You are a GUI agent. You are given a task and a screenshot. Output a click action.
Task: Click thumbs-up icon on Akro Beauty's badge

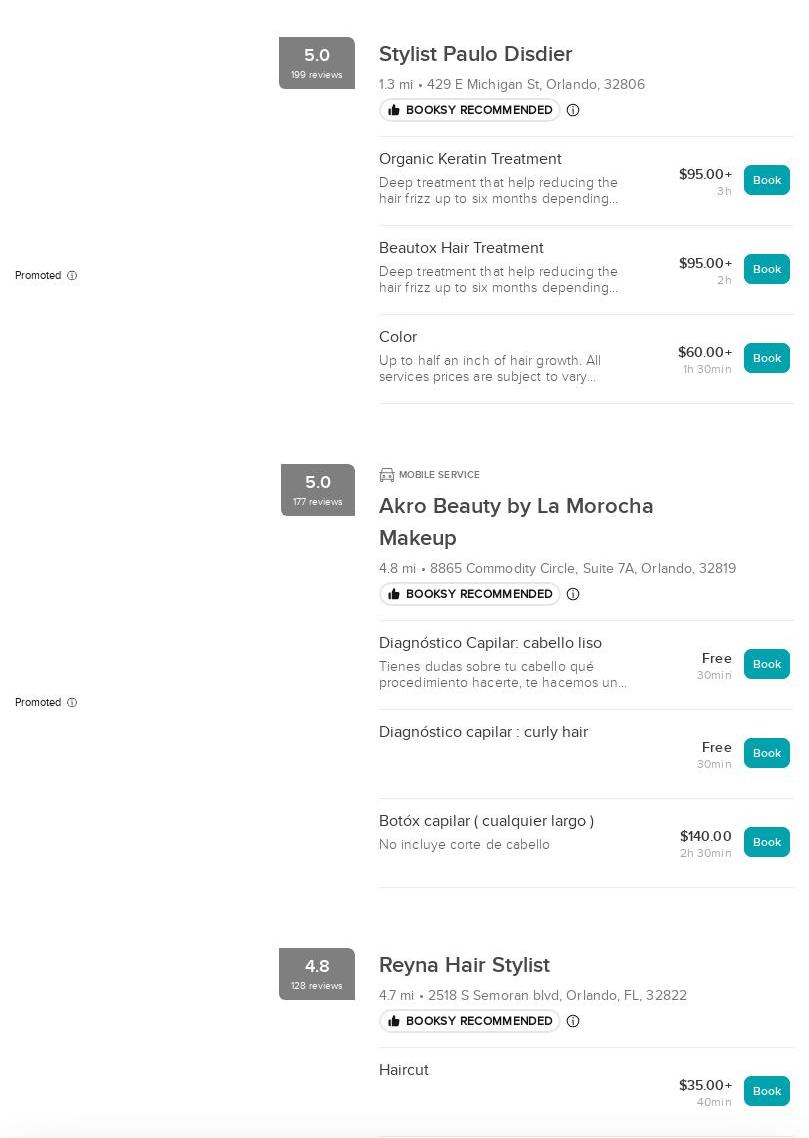(x=394, y=594)
